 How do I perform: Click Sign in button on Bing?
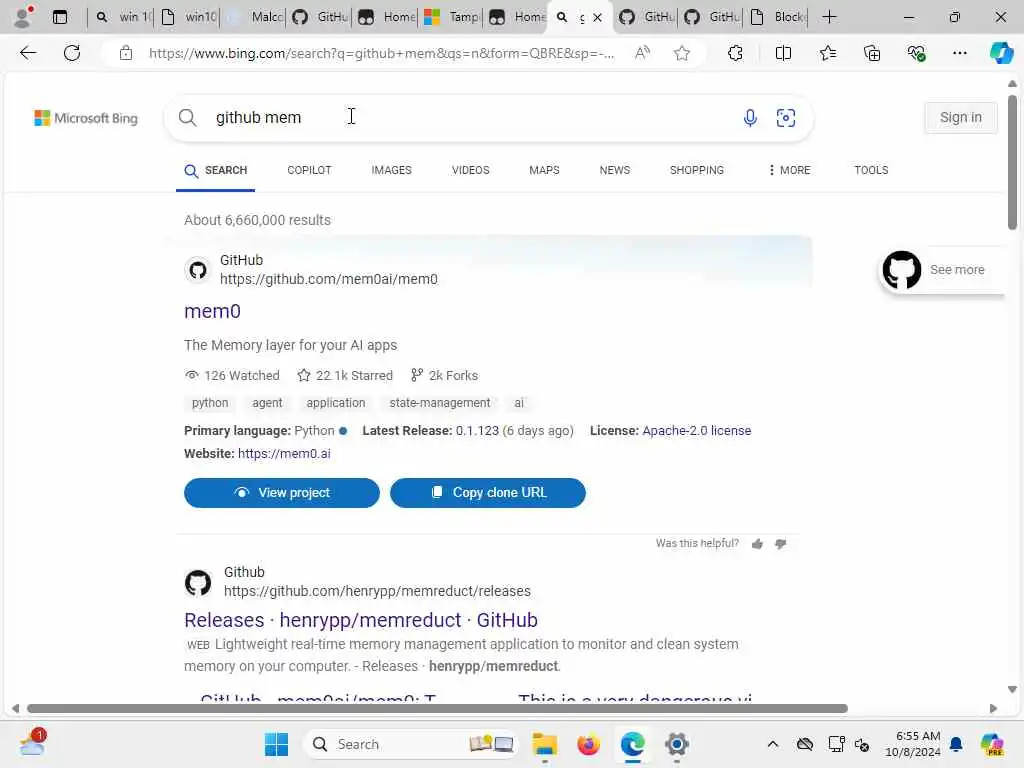(x=961, y=118)
